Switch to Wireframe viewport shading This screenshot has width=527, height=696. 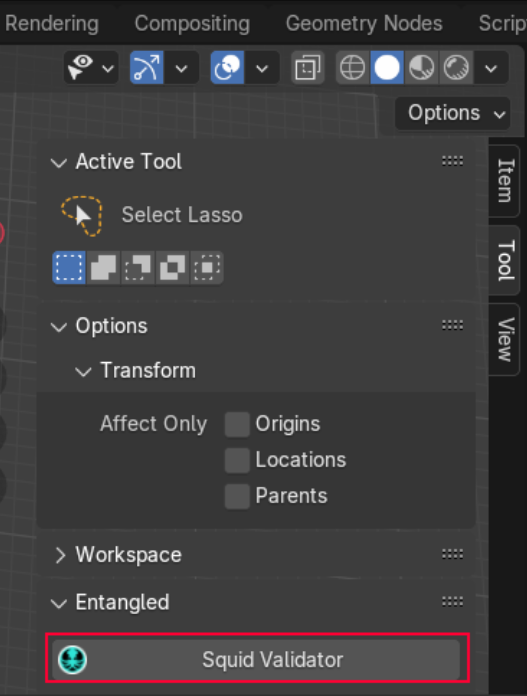353,68
